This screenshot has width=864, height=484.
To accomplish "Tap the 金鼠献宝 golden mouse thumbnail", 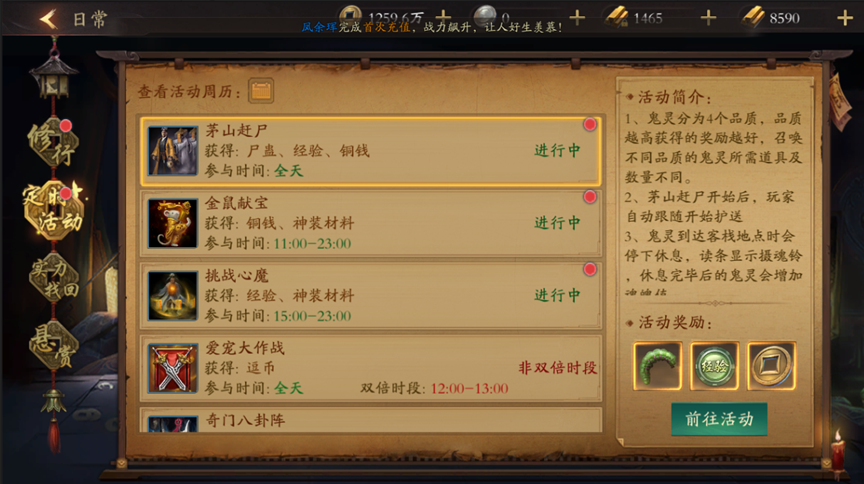I will [172, 223].
